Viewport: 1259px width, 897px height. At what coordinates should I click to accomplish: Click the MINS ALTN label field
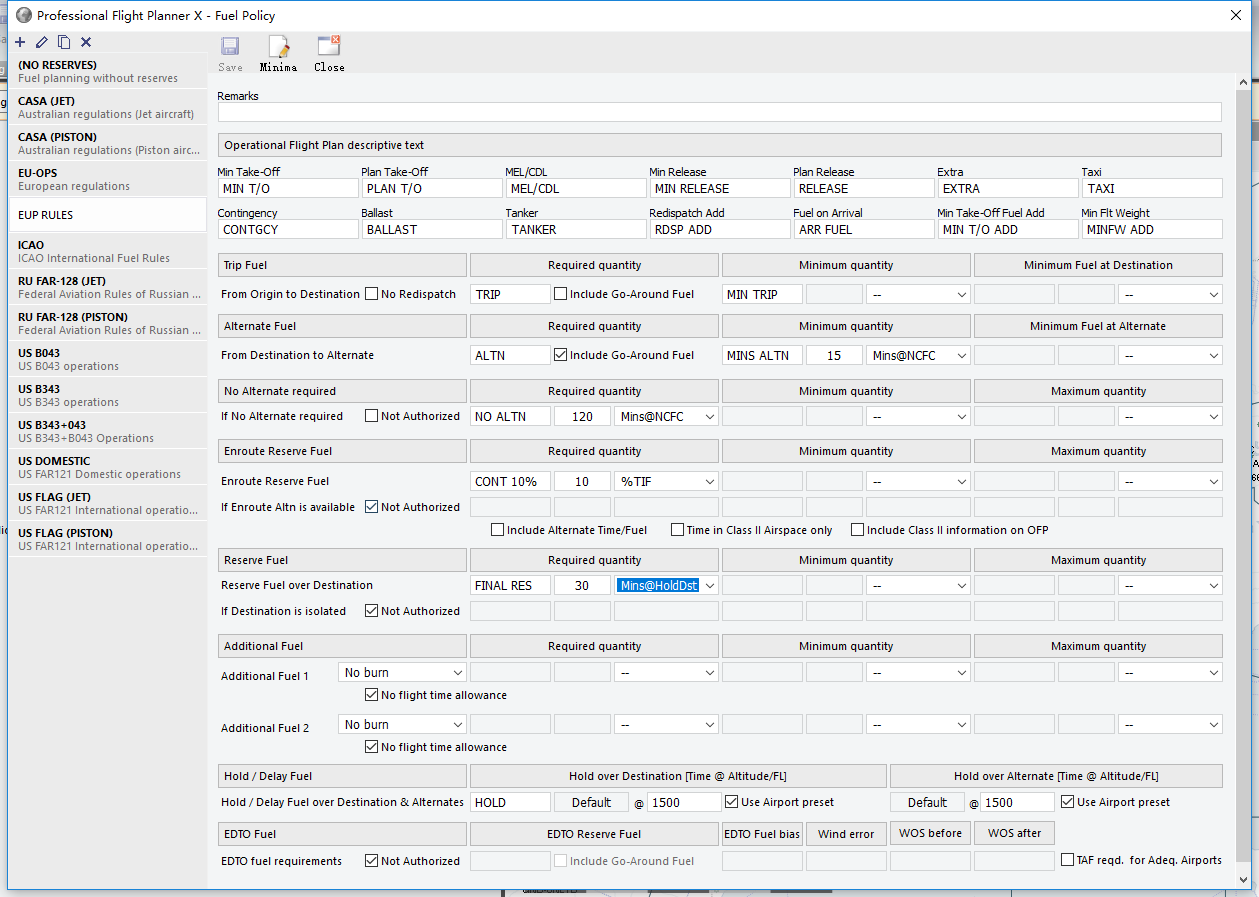(x=762, y=355)
